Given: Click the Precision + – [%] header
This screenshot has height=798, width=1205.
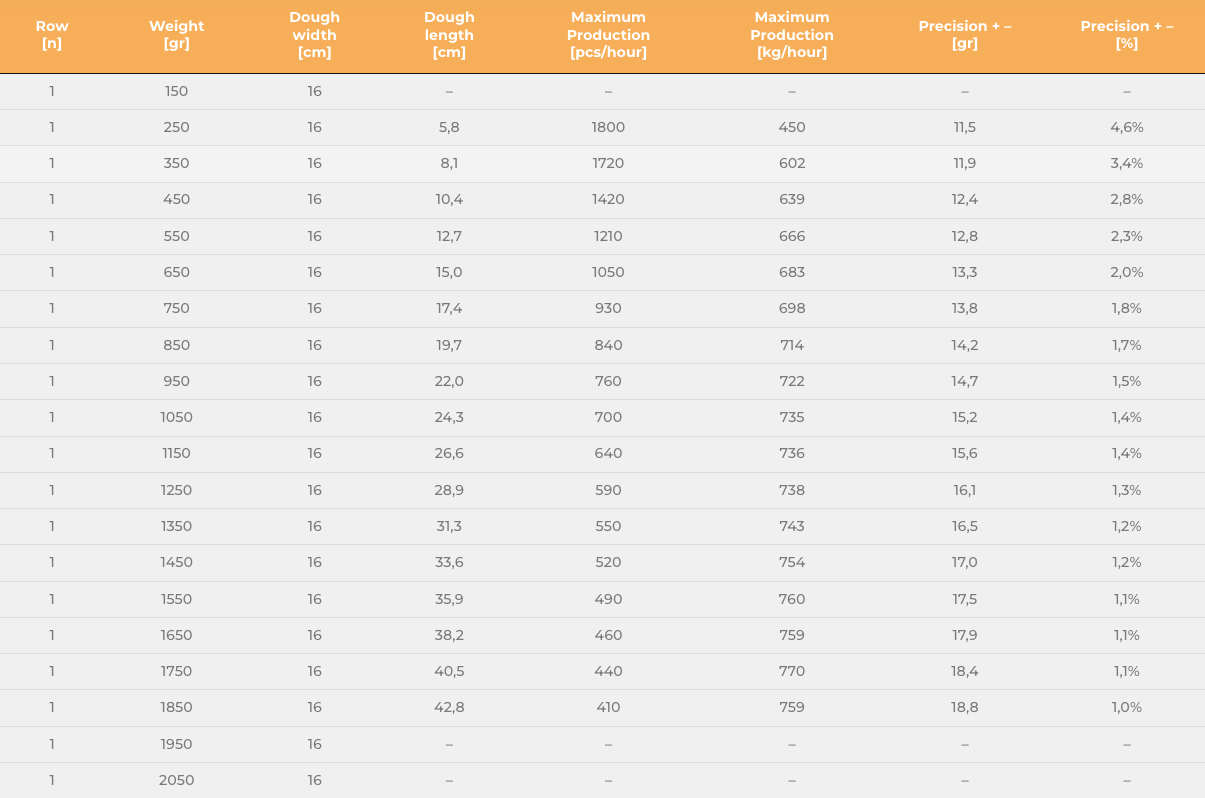Looking at the screenshot, I should (1126, 35).
